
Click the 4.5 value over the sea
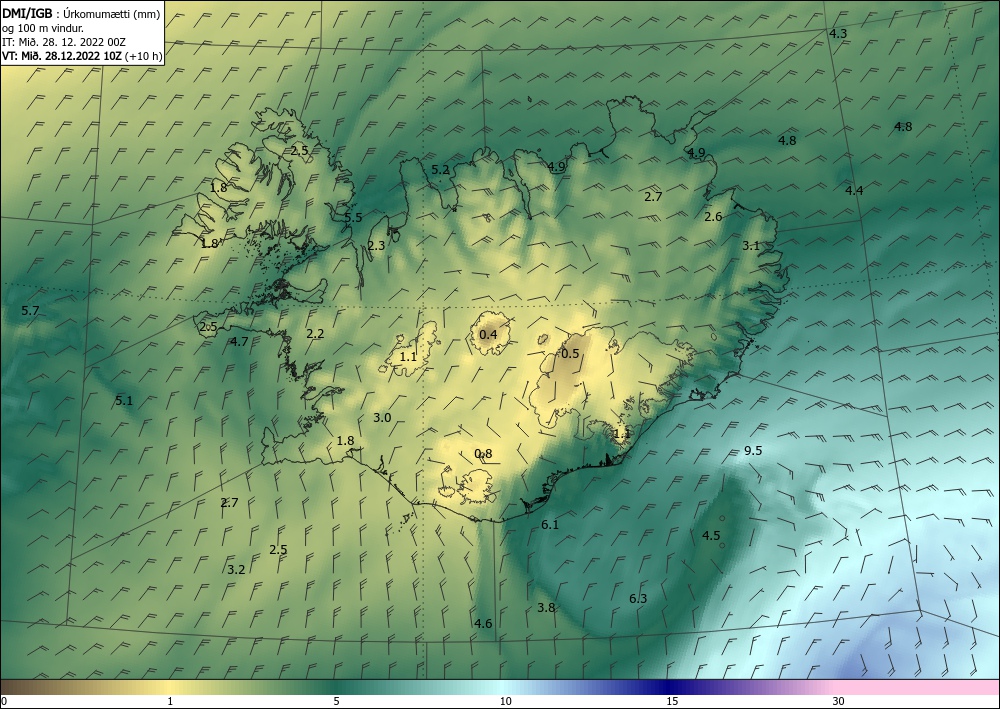(711, 536)
